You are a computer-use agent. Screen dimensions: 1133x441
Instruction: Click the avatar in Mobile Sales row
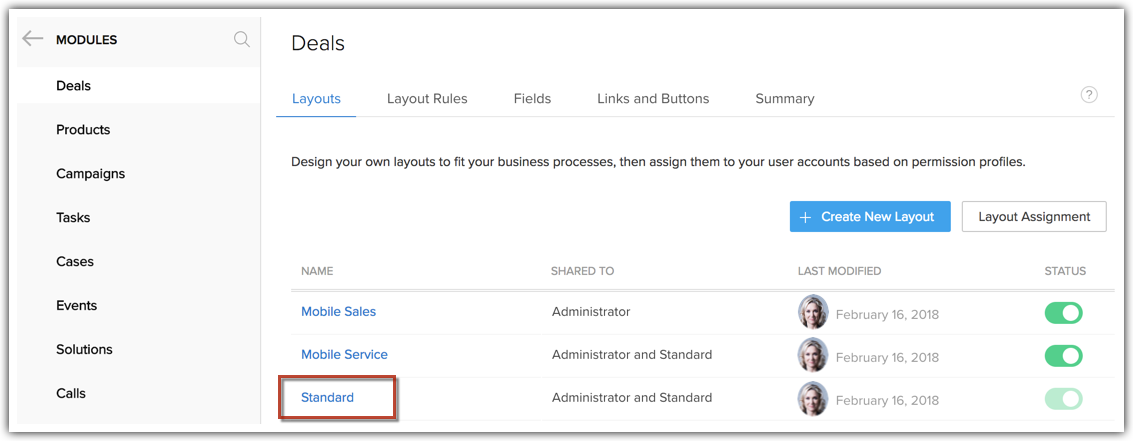[x=813, y=312]
